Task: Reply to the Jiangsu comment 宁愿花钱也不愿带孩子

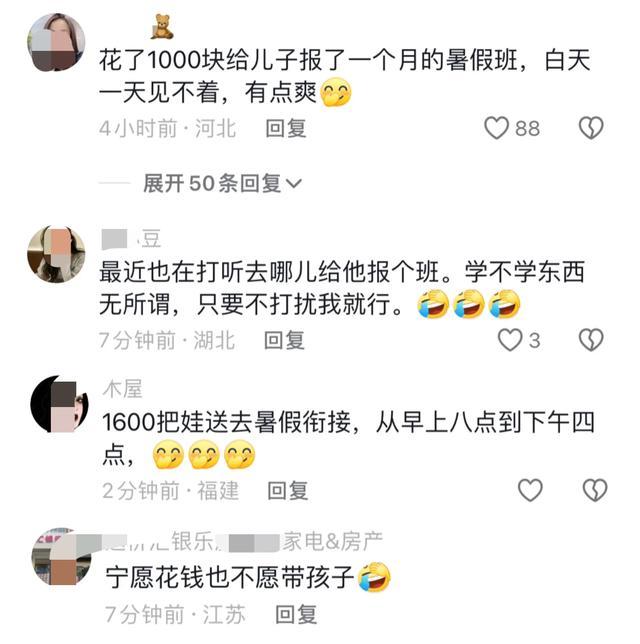Action: 296,614
